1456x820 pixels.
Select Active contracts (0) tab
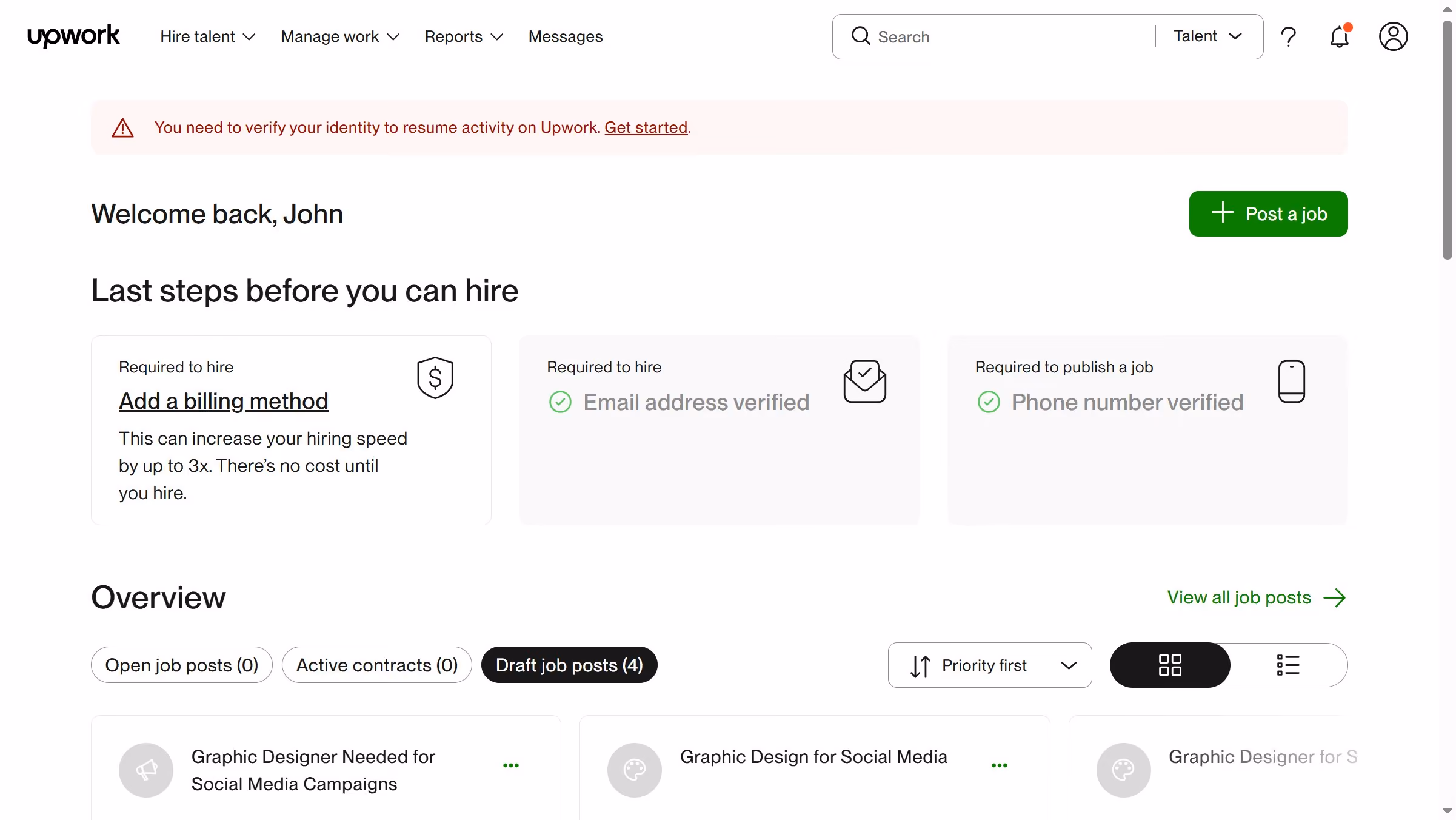(377, 665)
